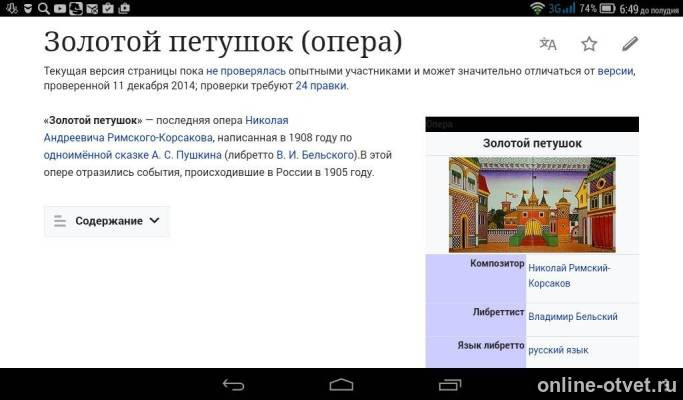
Task: Open the 'не проверялась' link
Action: (246, 71)
